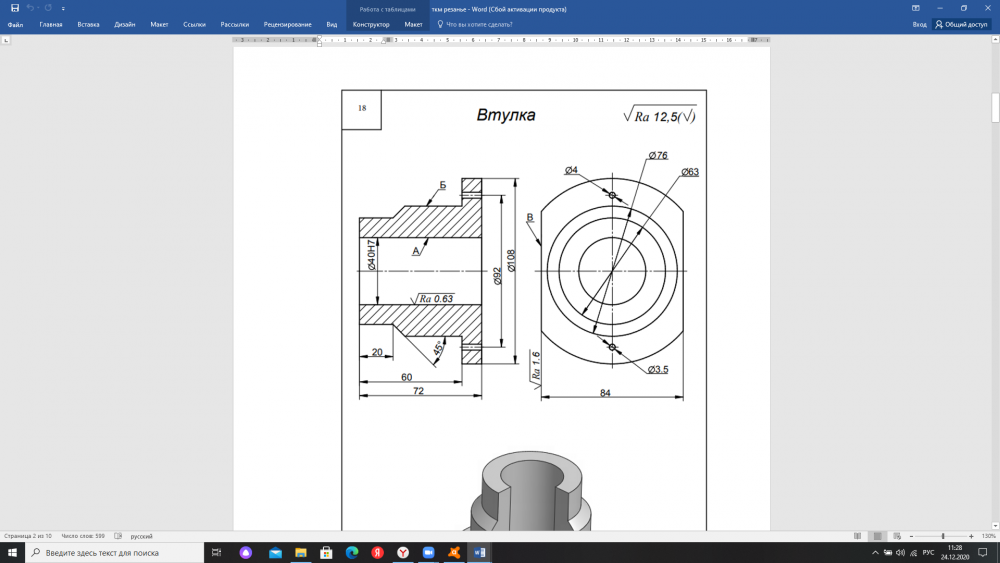This screenshot has height=563, width=1000.
Task: Open the table tools Макет tab
Action: point(413,24)
